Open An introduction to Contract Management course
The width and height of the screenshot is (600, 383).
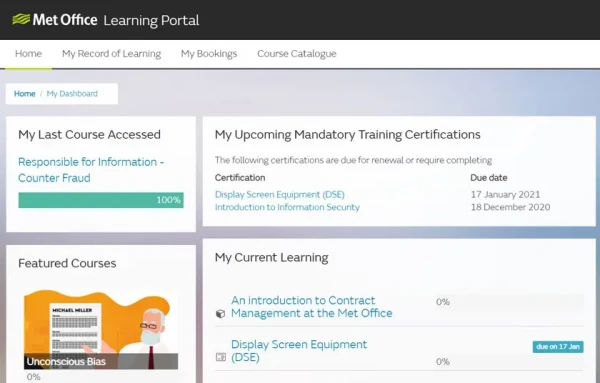point(311,306)
